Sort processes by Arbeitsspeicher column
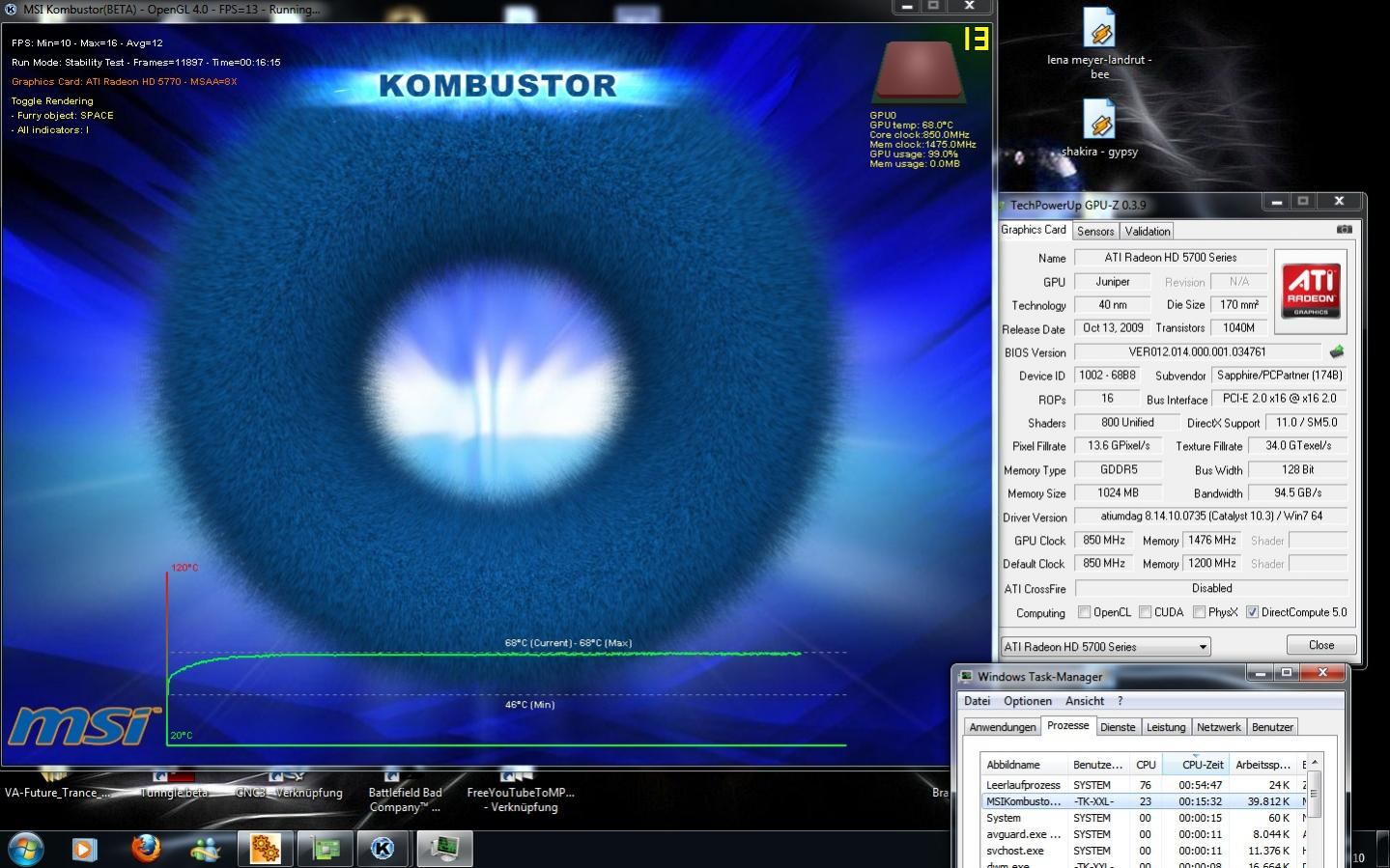 click(1262, 765)
